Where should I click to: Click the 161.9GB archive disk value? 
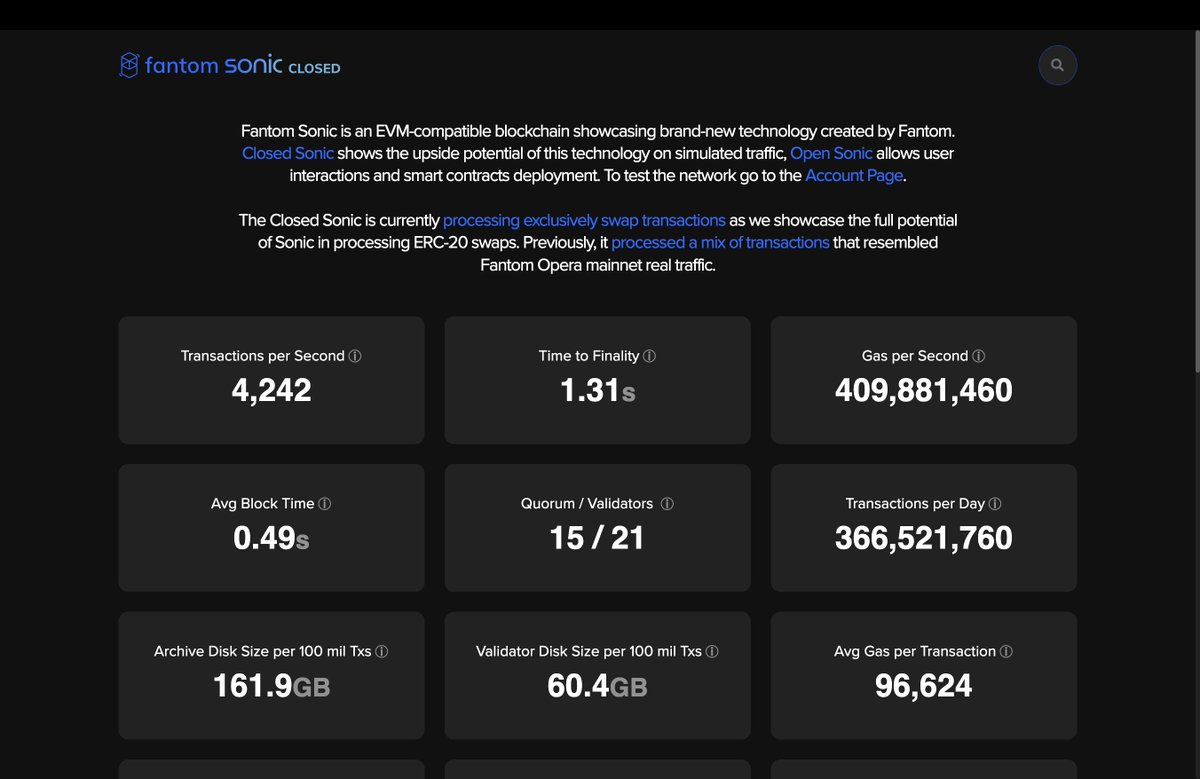pyautogui.click(x=271, y=686)
